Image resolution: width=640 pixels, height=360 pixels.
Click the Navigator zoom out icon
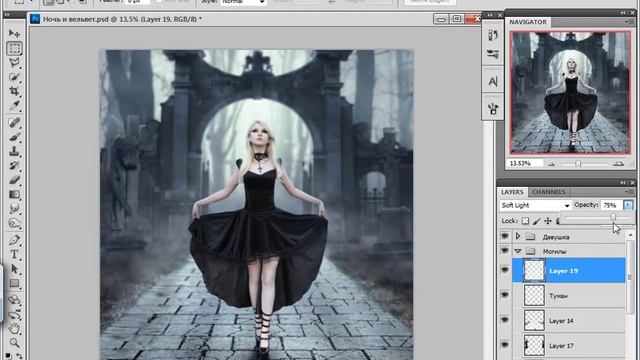551,164
